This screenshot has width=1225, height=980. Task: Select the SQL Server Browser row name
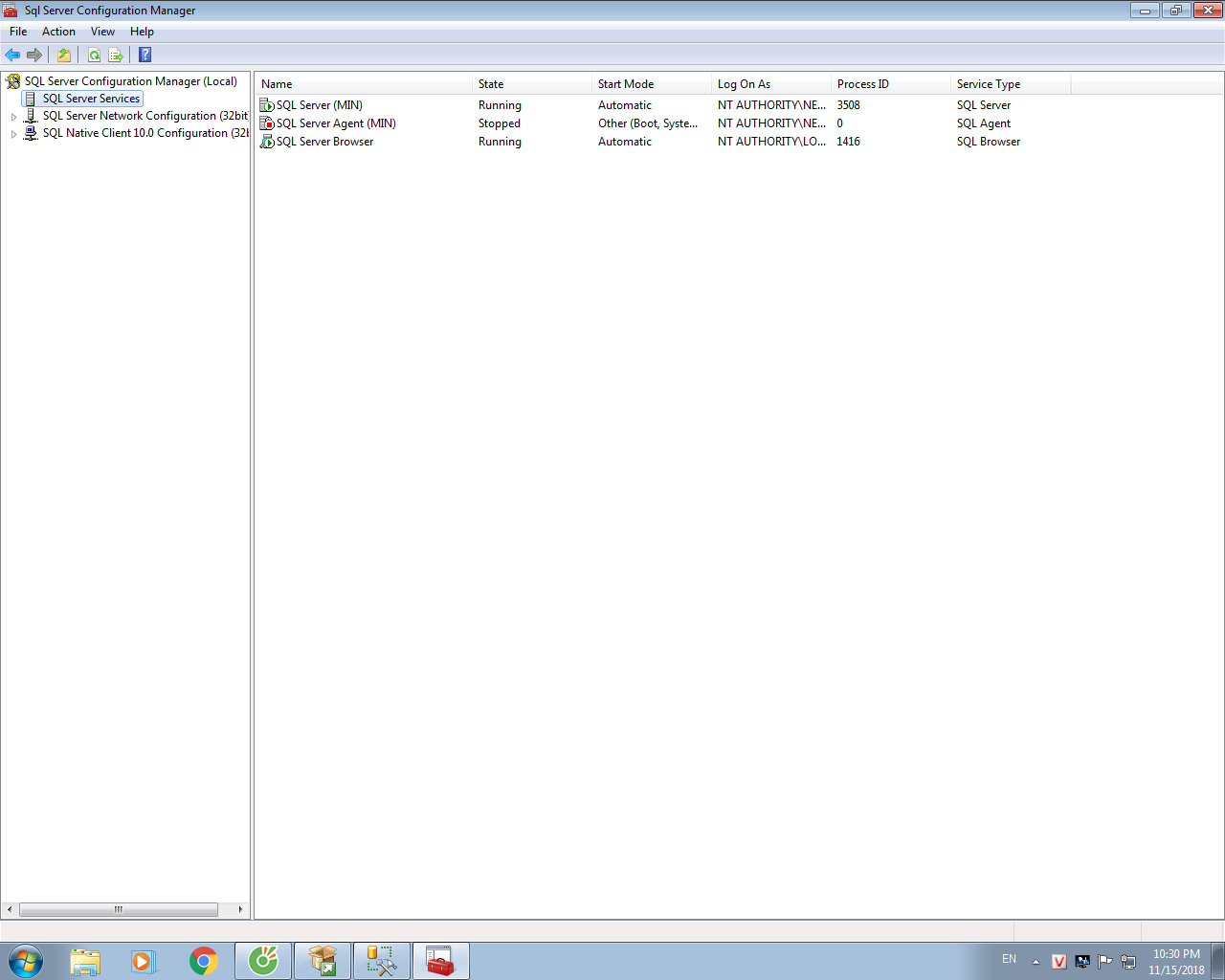[x=325, y=142]
